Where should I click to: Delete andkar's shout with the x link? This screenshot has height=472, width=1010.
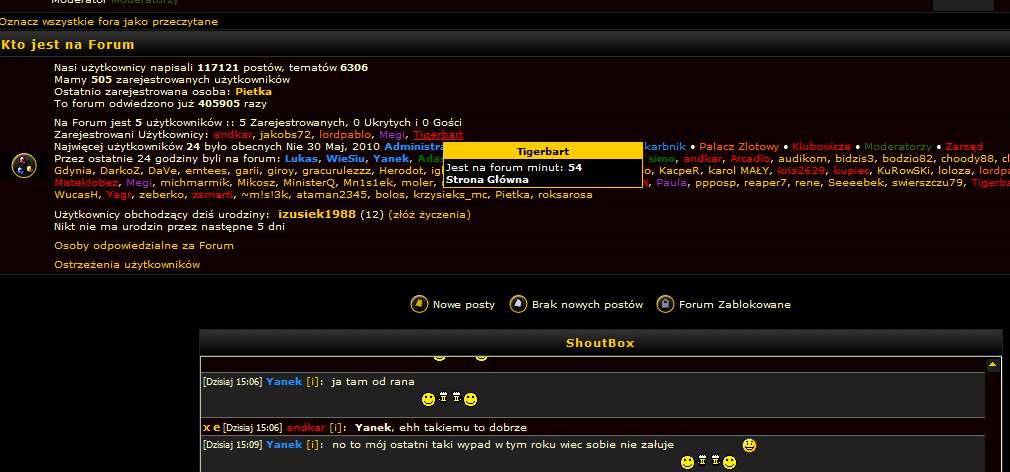tap(207, 428)
